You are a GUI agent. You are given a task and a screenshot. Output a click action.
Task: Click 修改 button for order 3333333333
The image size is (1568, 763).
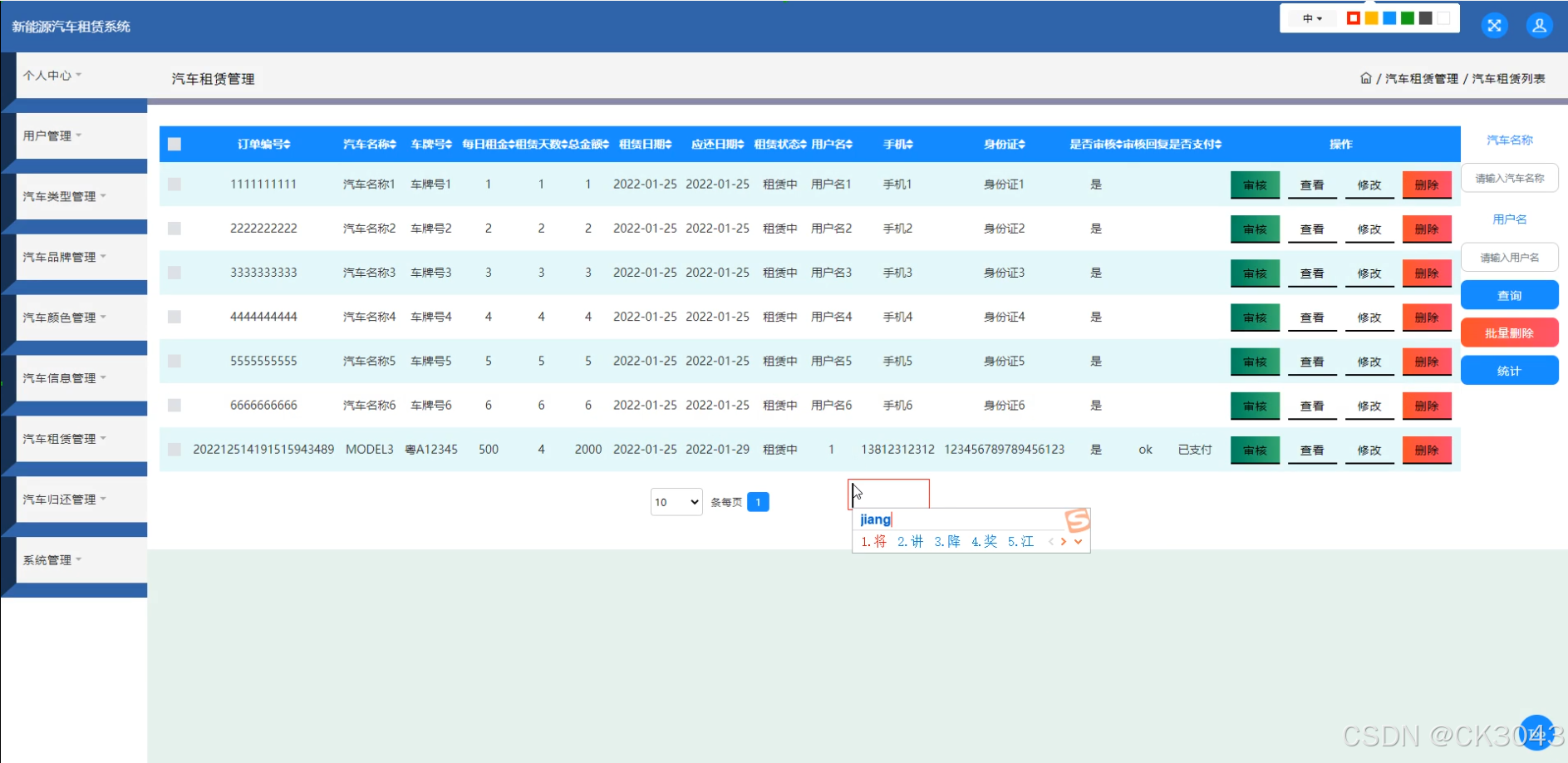coord(1369,273)
